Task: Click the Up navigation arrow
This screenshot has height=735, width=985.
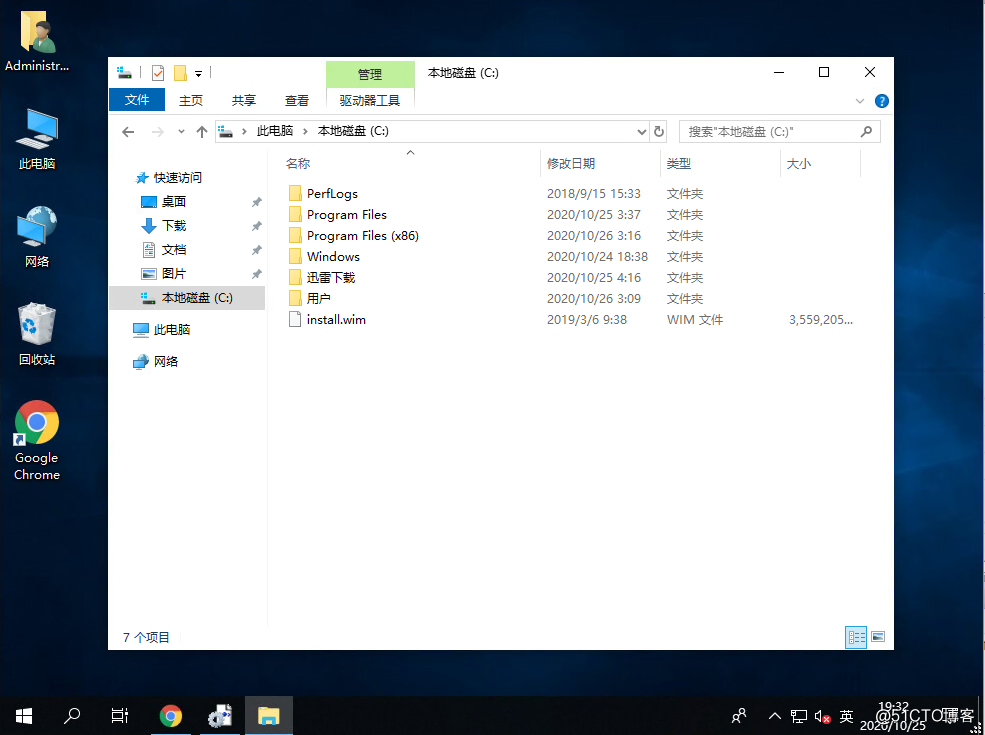Action: pos(201,131)
